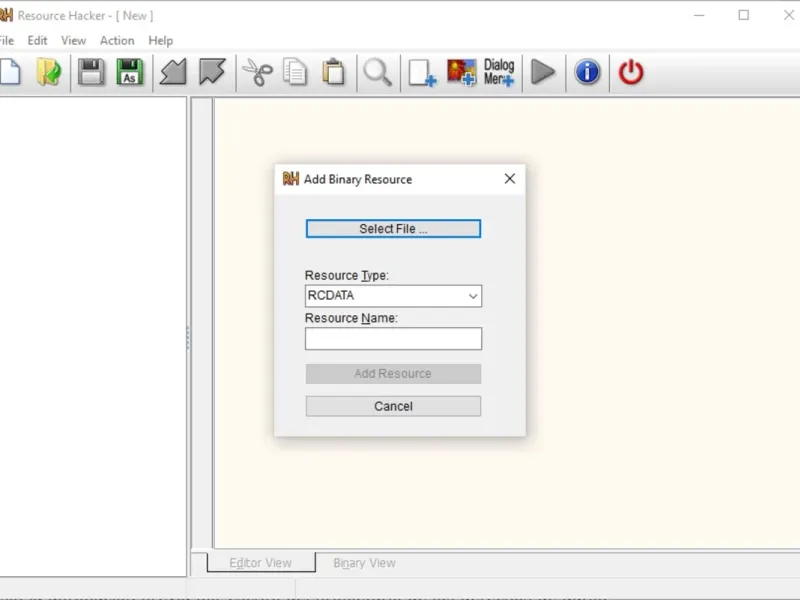Image resolution: width=800 pixels, height=600 pixels.
Task: Click the Add blank resource icon
Action: 422,73
